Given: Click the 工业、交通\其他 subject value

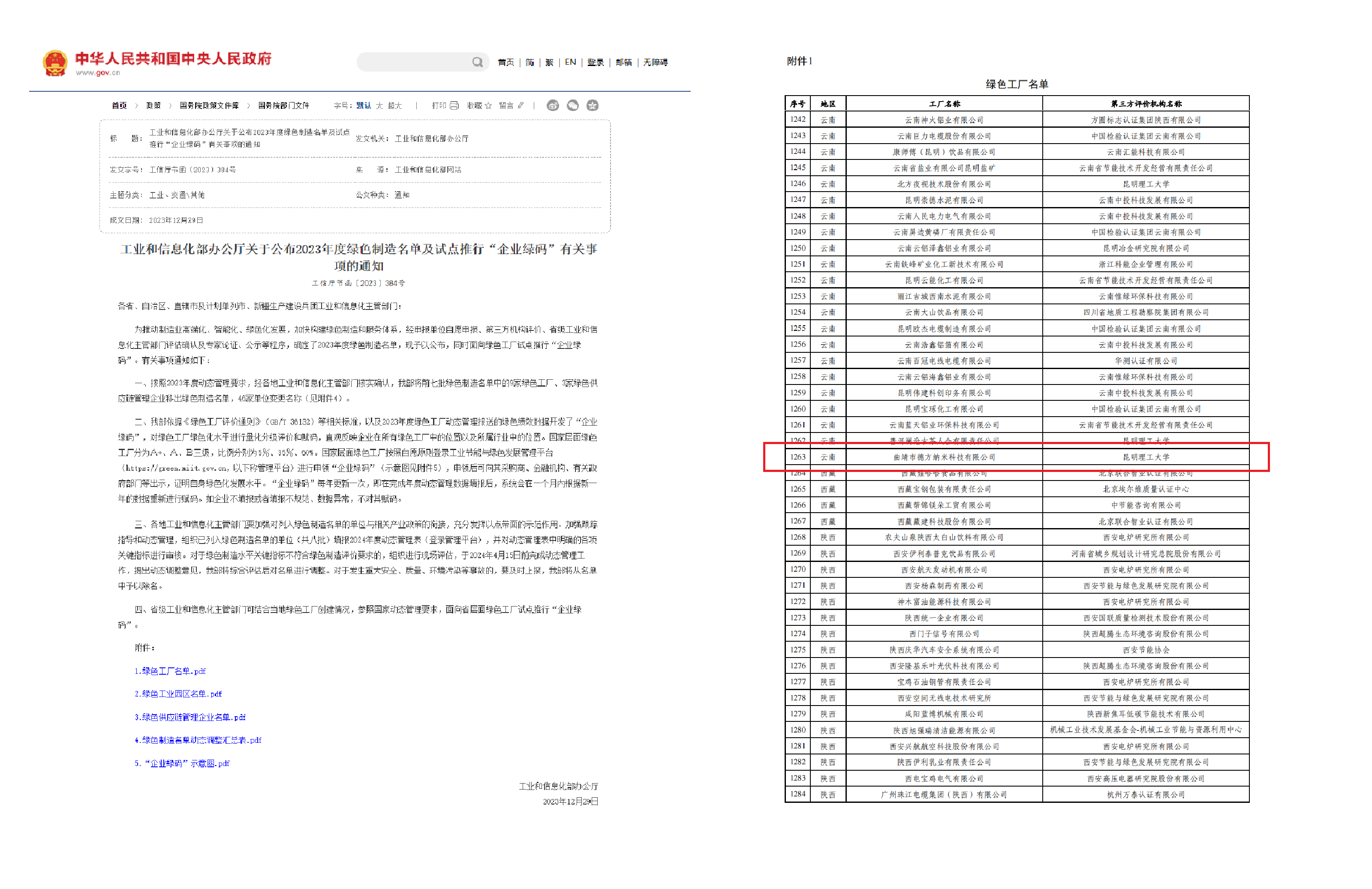Looking at the screenshot, I should coord(176,195).
